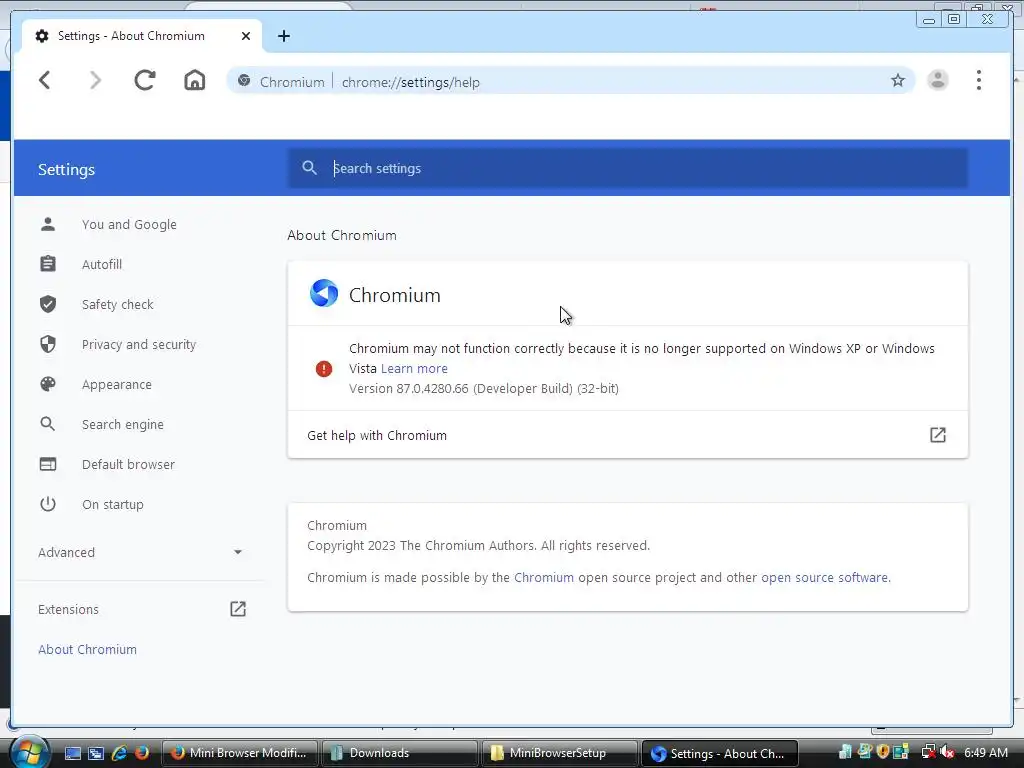
Task: Click the Copyright 2023 The Chromium Authors text
Action: click(x=478, y=545)
